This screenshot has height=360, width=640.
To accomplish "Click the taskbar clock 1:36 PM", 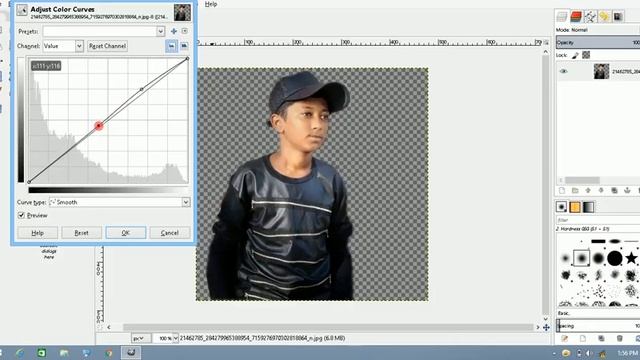I will click(x=627, y=353).
